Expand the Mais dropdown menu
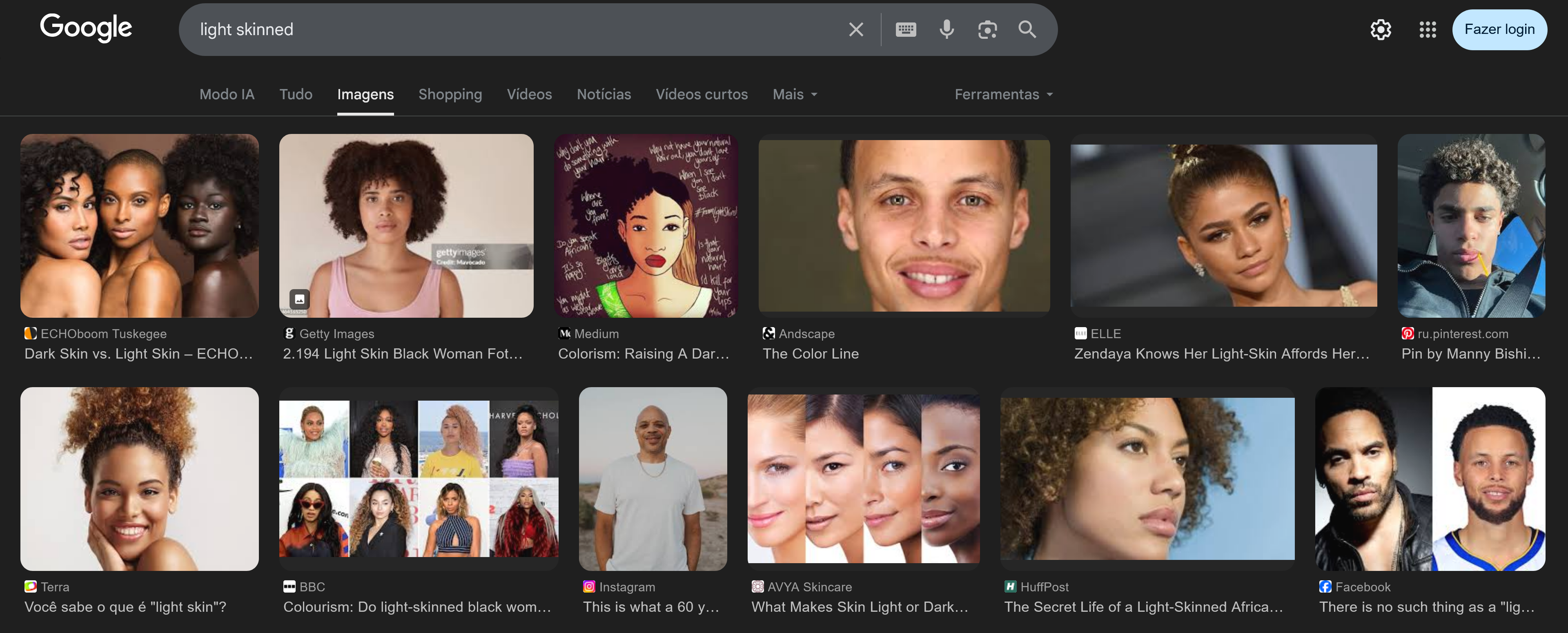The height and width of the screenshot is (633, 1568). pos(794,94)
